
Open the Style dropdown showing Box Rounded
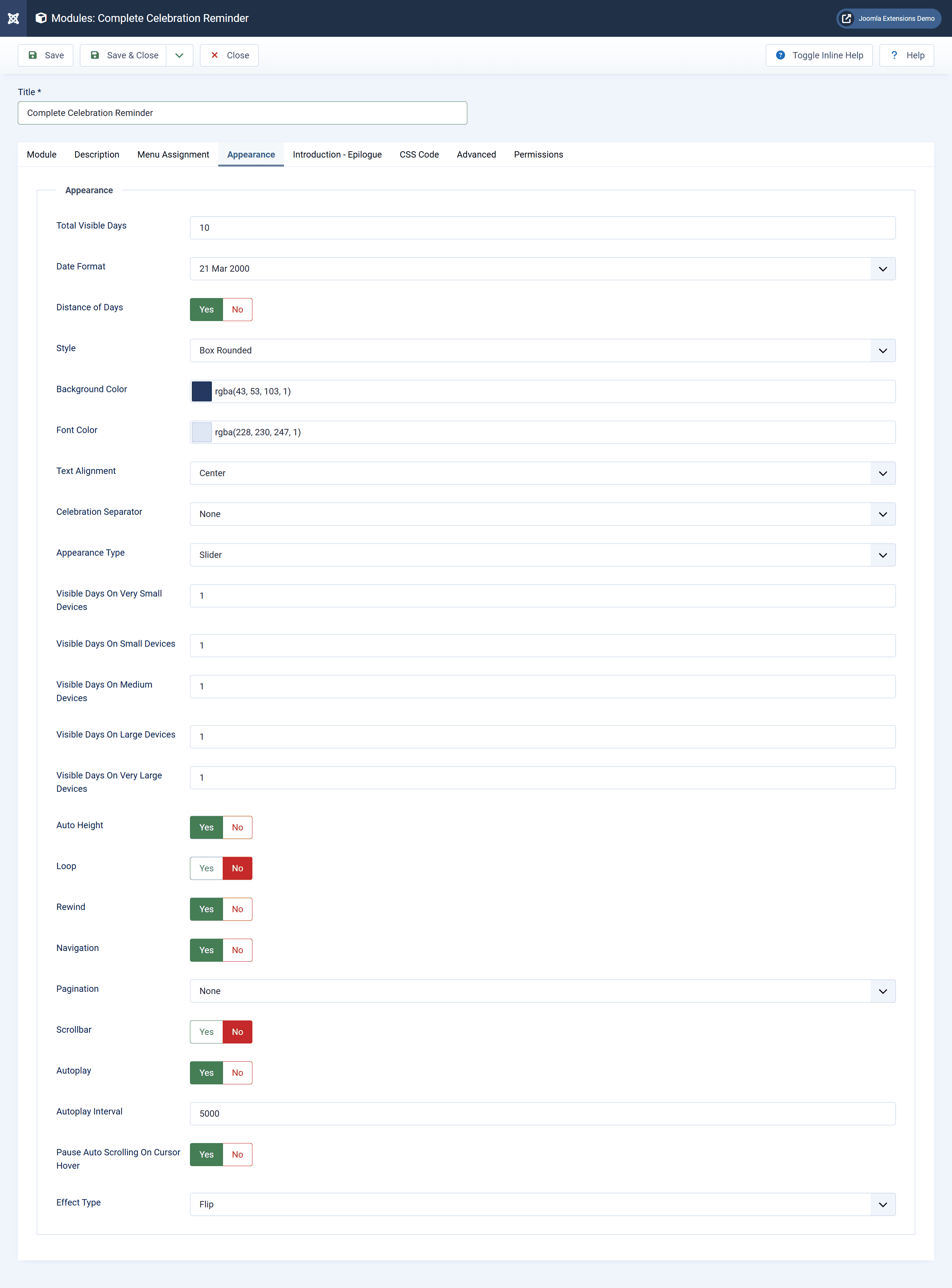[x=542, y=350]
